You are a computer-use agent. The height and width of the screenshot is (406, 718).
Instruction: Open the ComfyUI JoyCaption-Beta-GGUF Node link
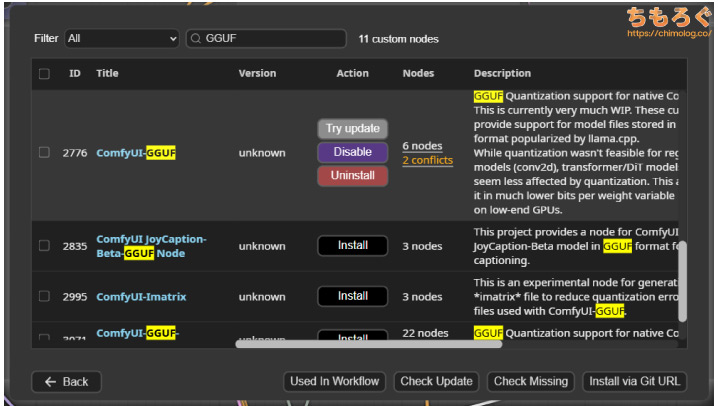[151, 246]
